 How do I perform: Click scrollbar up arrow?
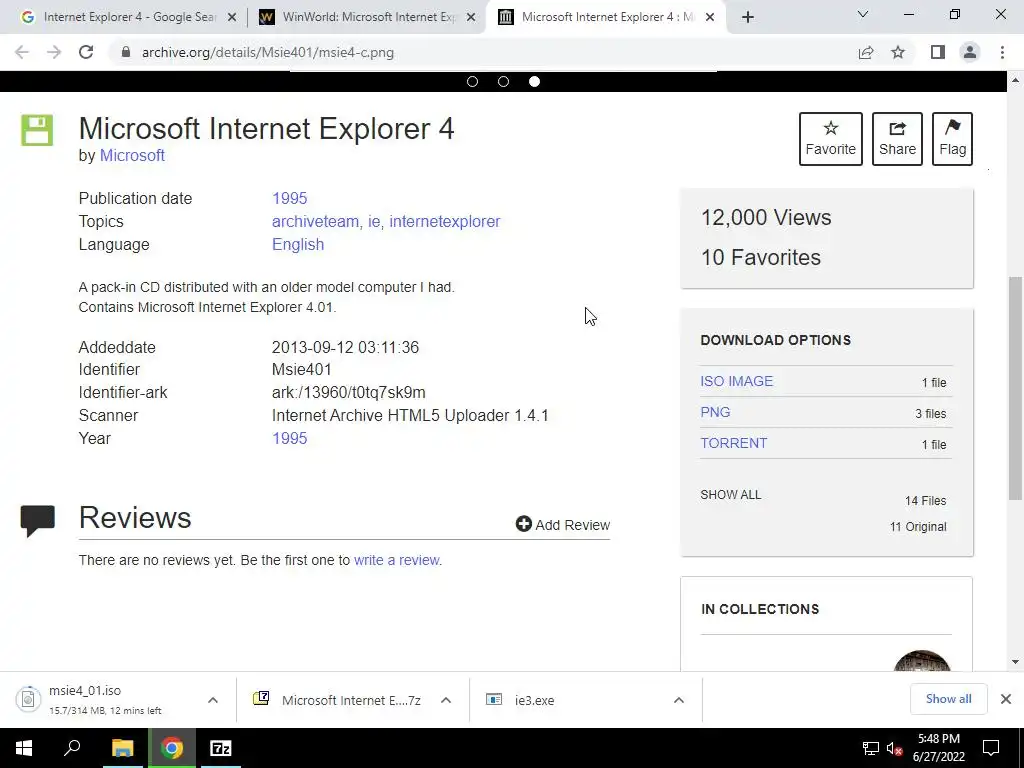(1015, 80)
